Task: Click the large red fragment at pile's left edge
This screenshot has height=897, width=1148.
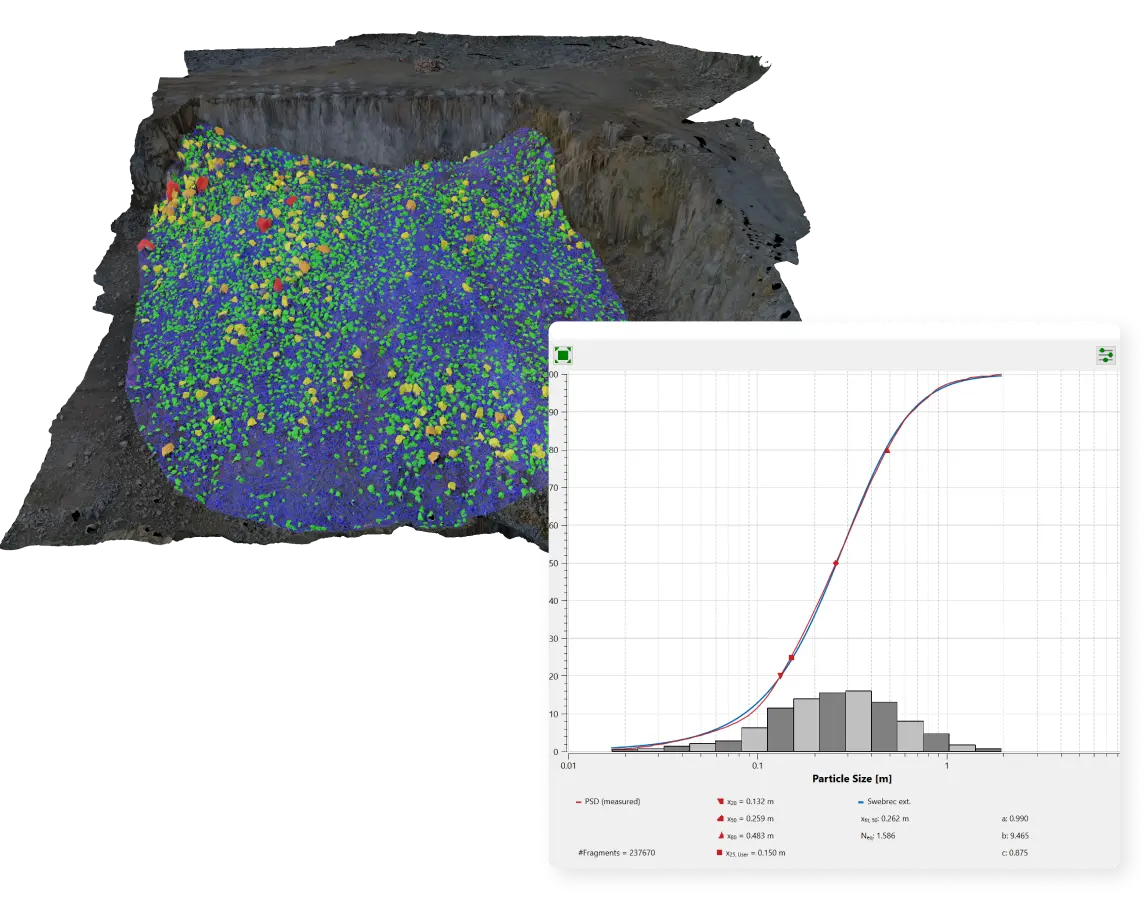Action: point(145,244)
